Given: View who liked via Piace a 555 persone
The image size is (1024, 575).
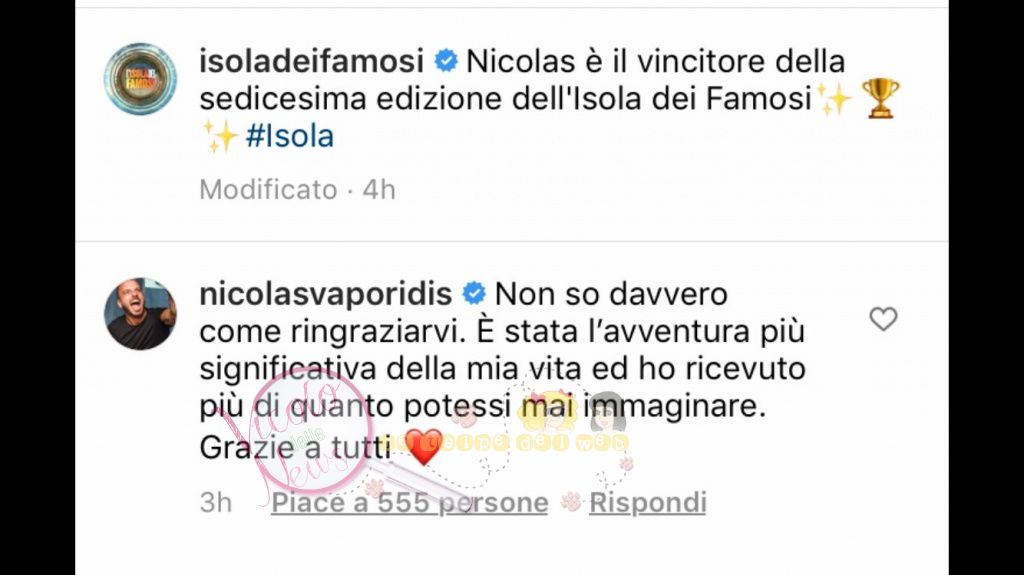Looking at the screenshot, I should click(409, 502).
